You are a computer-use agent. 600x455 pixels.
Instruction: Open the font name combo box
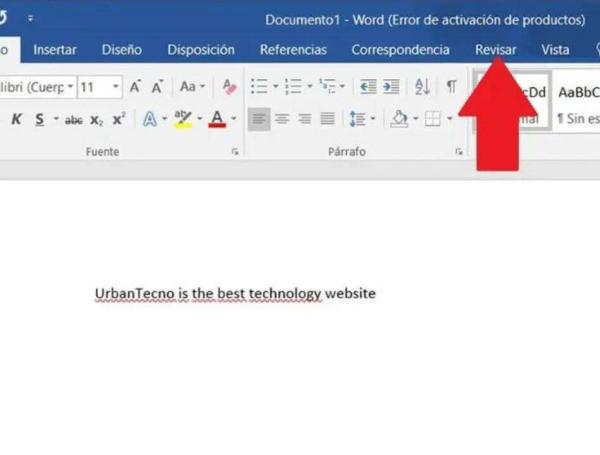(38, 87)
